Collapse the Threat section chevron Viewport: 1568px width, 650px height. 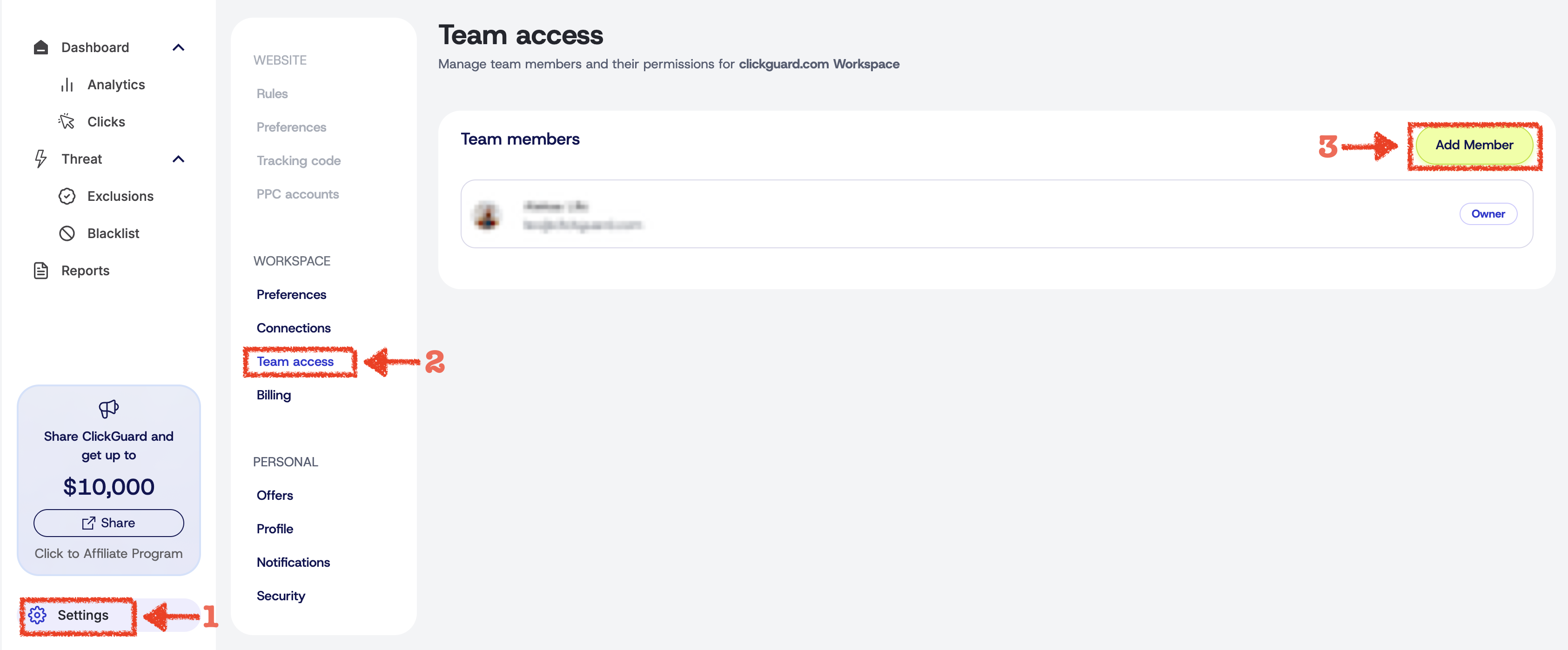click(x=178, y=159)
